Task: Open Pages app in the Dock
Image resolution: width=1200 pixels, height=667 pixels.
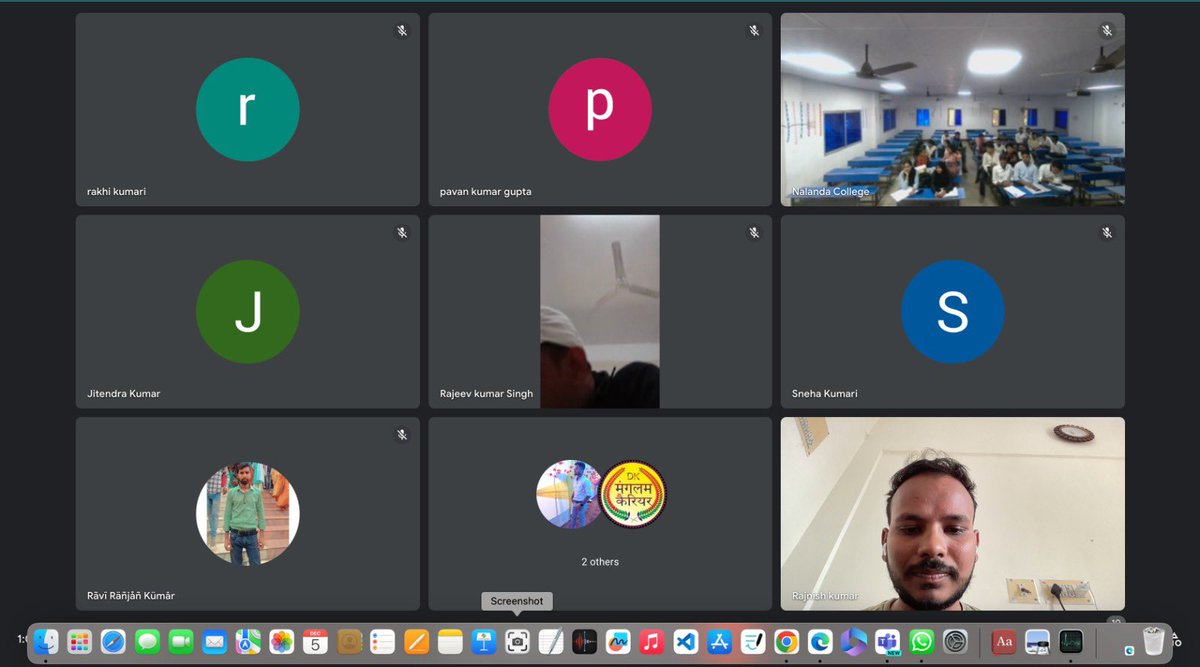Action: click(x=416, y=641)
